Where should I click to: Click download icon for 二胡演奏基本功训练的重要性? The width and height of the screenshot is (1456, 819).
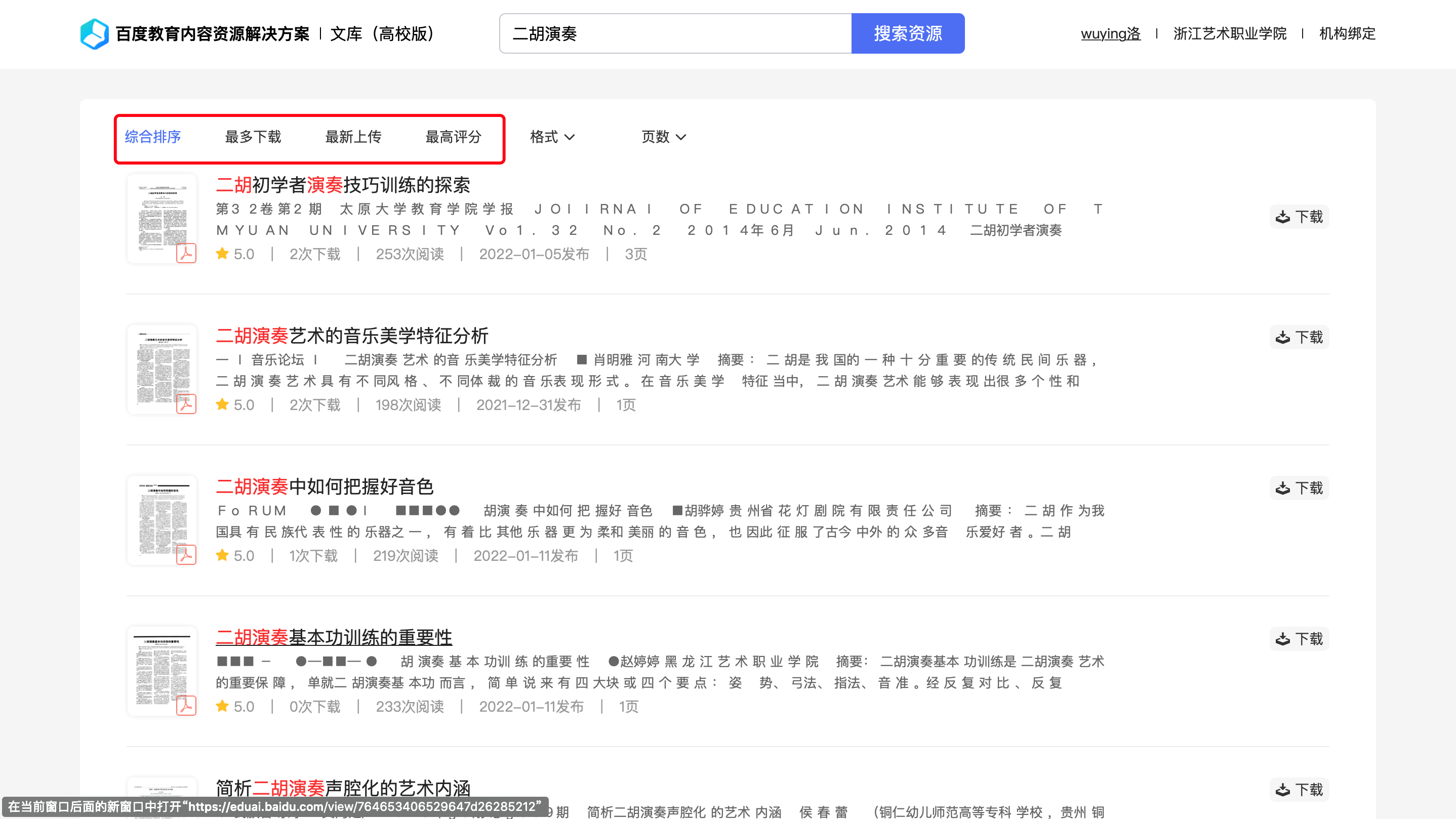click(1282, 639)
